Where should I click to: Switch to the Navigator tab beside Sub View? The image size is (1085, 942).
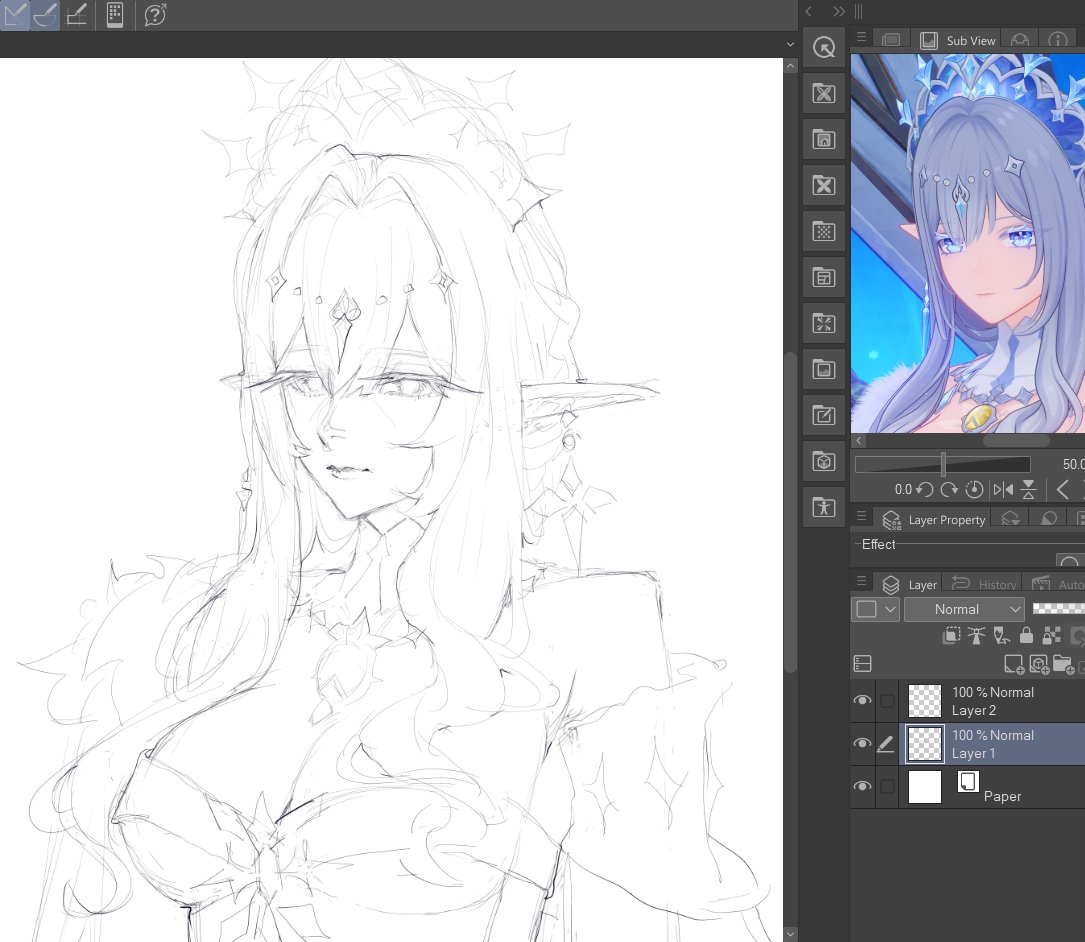(x=891, y=40)
